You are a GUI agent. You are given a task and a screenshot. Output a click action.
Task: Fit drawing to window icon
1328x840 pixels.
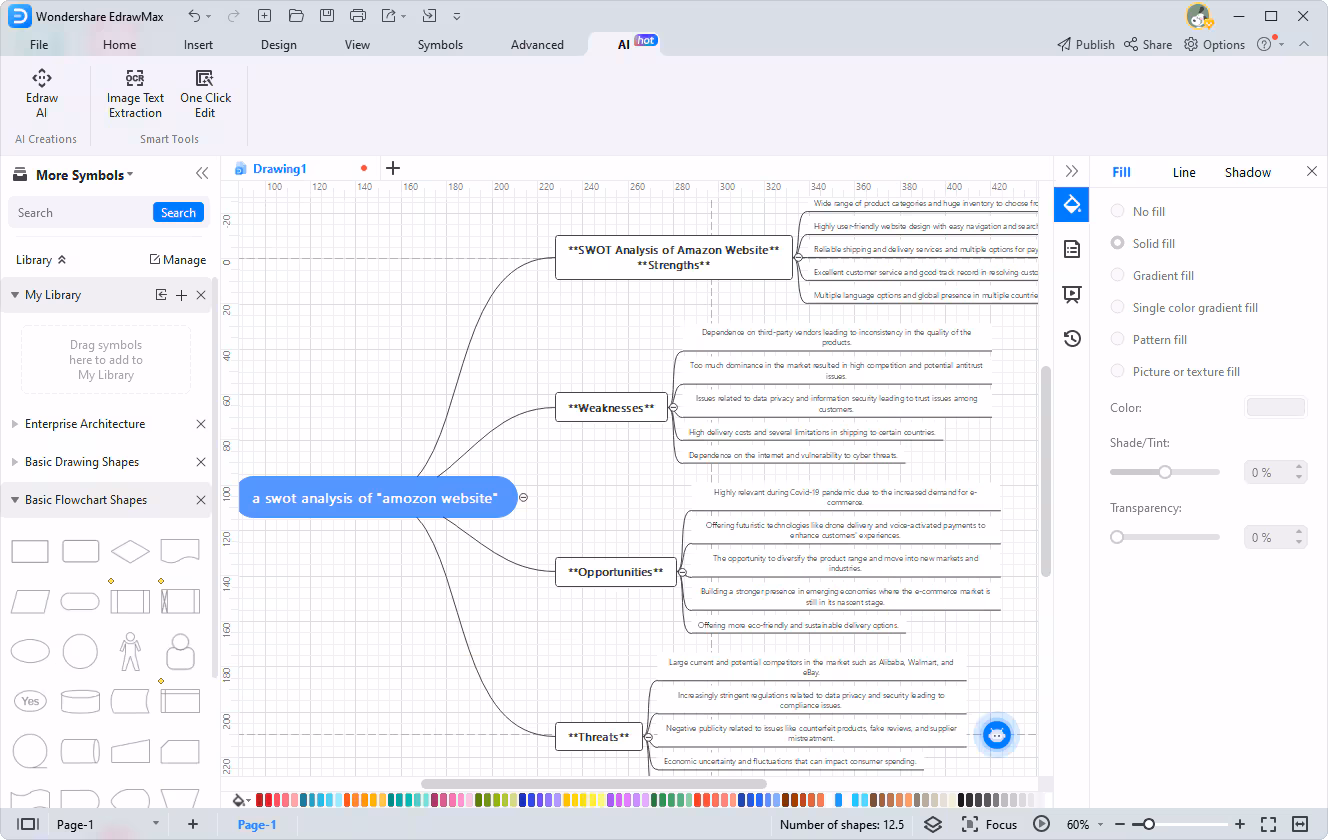(1268, 824)
